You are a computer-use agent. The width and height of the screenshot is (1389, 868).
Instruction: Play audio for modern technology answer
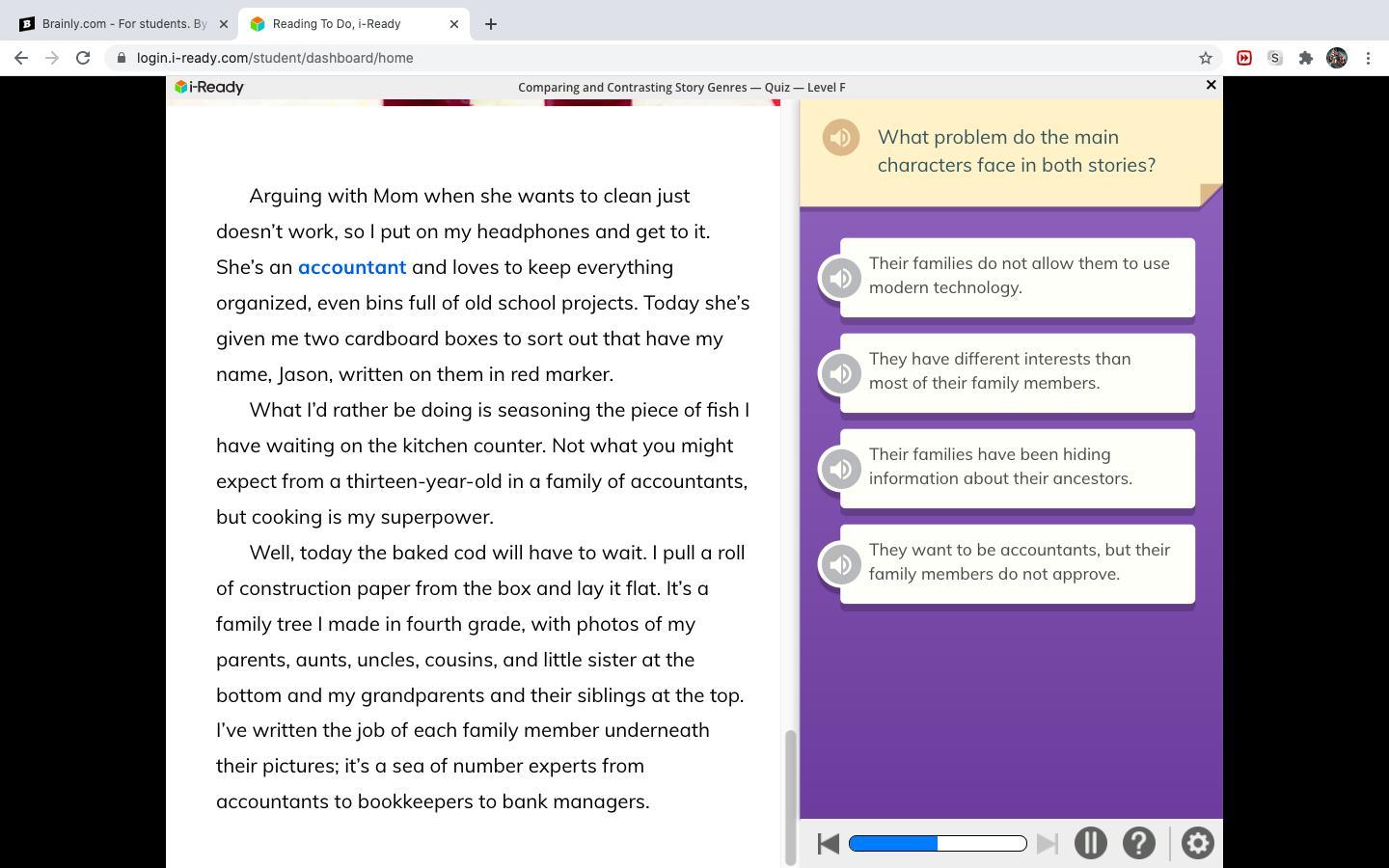pos(840,278)
